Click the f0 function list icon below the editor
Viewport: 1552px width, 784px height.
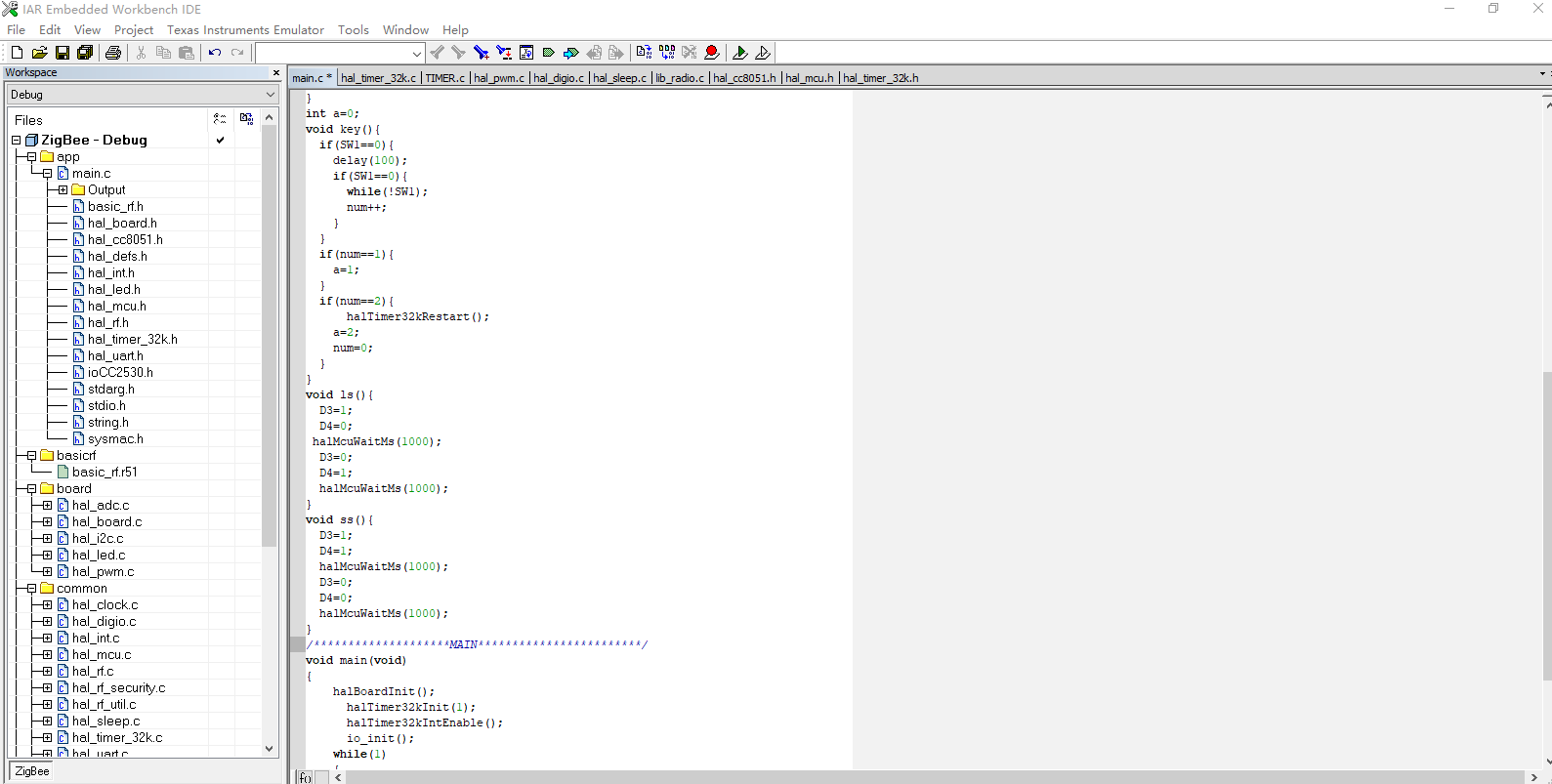(x=305, y=777)
